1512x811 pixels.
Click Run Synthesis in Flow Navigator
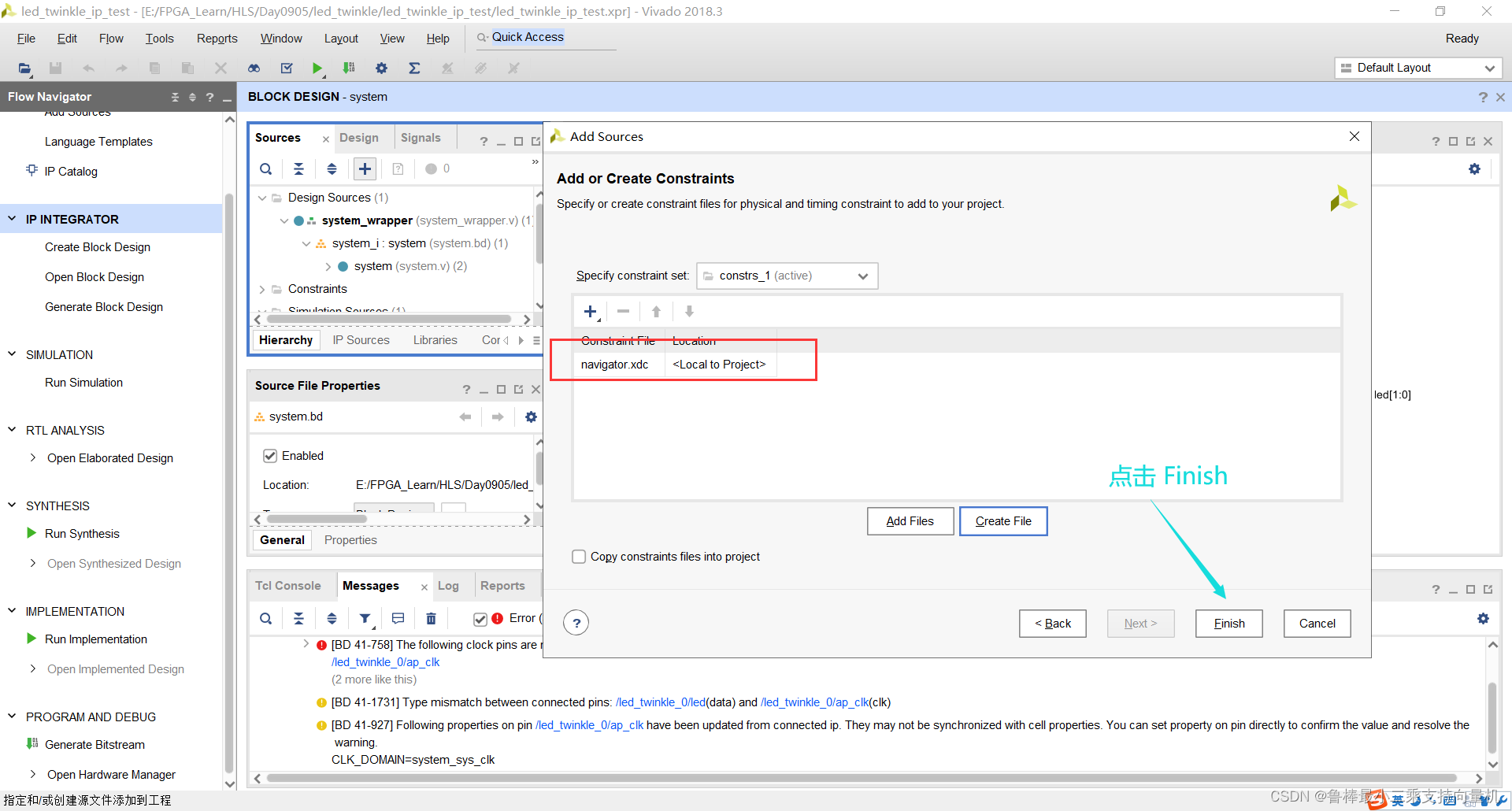tap(82, 534)
